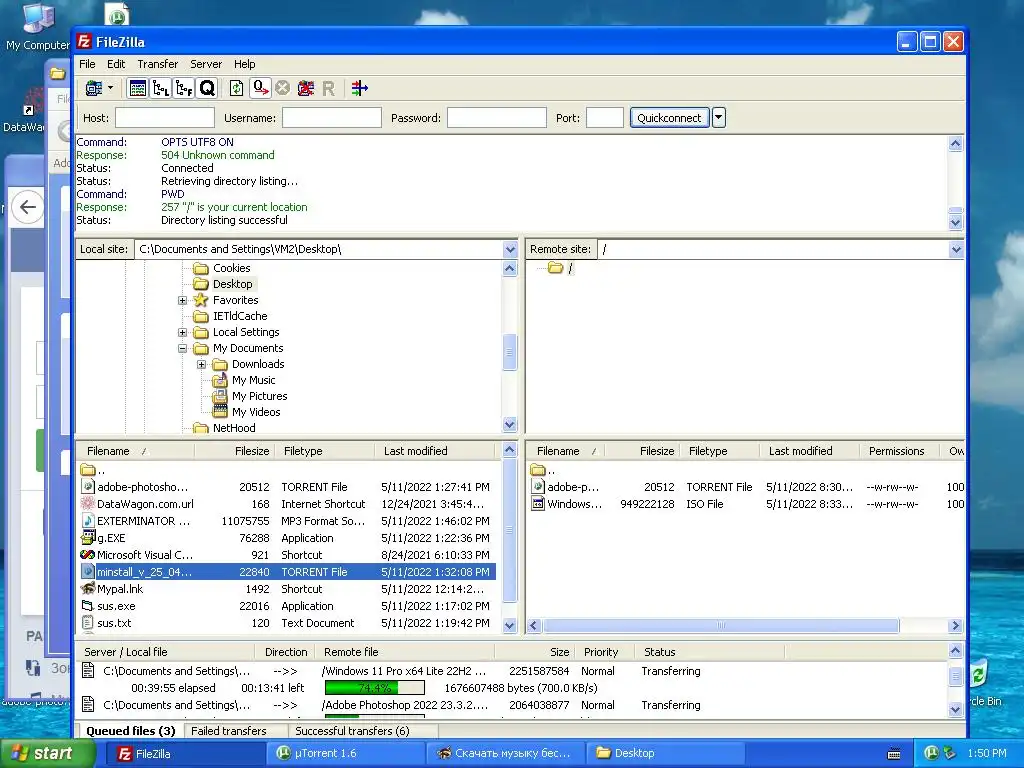The width and height of the screenshot is (1024, 768).
Task: Click the cancel operation icon
Action: (282, 88)
